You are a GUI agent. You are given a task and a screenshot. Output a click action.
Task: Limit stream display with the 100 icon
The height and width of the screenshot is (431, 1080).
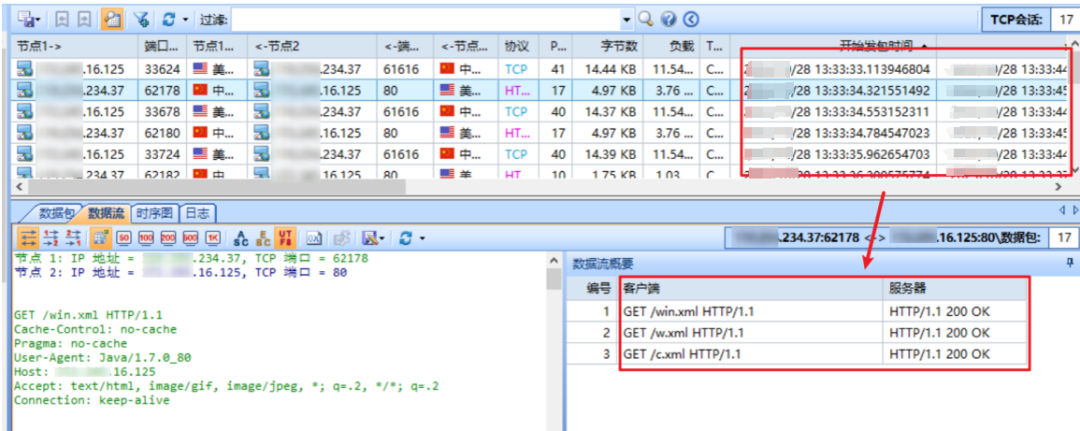(x=146, y=238)
